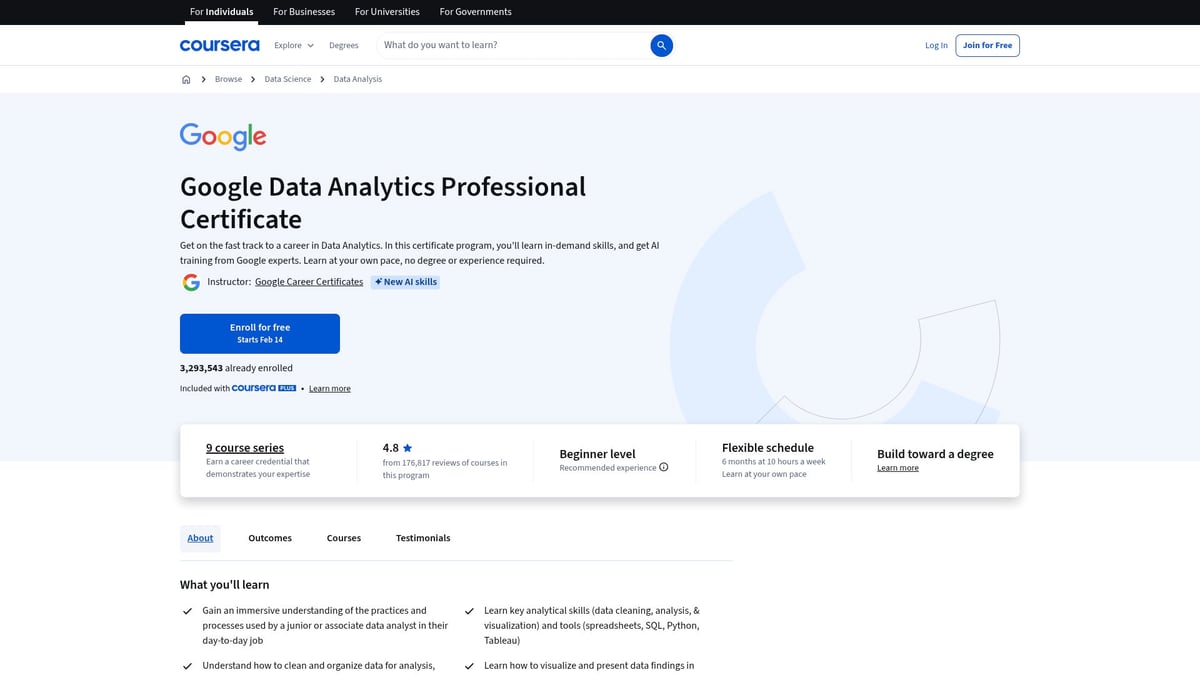Click the '4.8' rating value
Viewport: 1200px width, 675px height.
[391, 448]
